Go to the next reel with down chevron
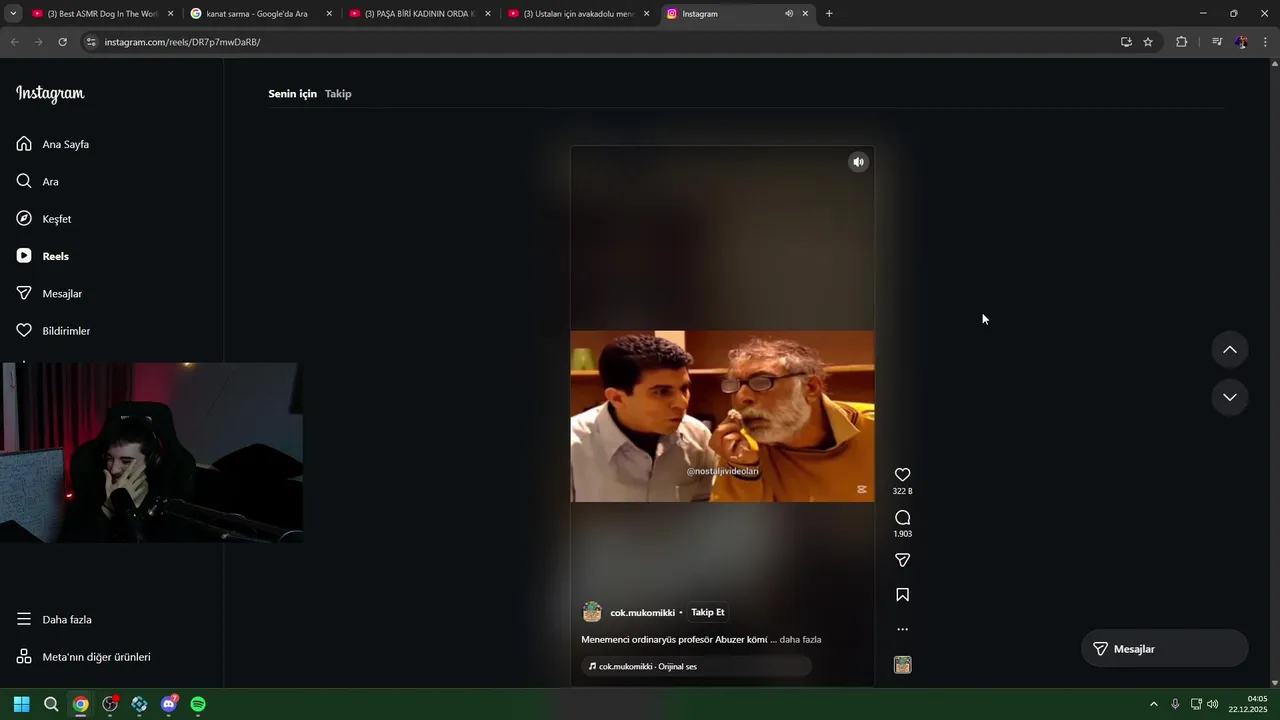The image size is (1280, 720). tap(1230, 397)
